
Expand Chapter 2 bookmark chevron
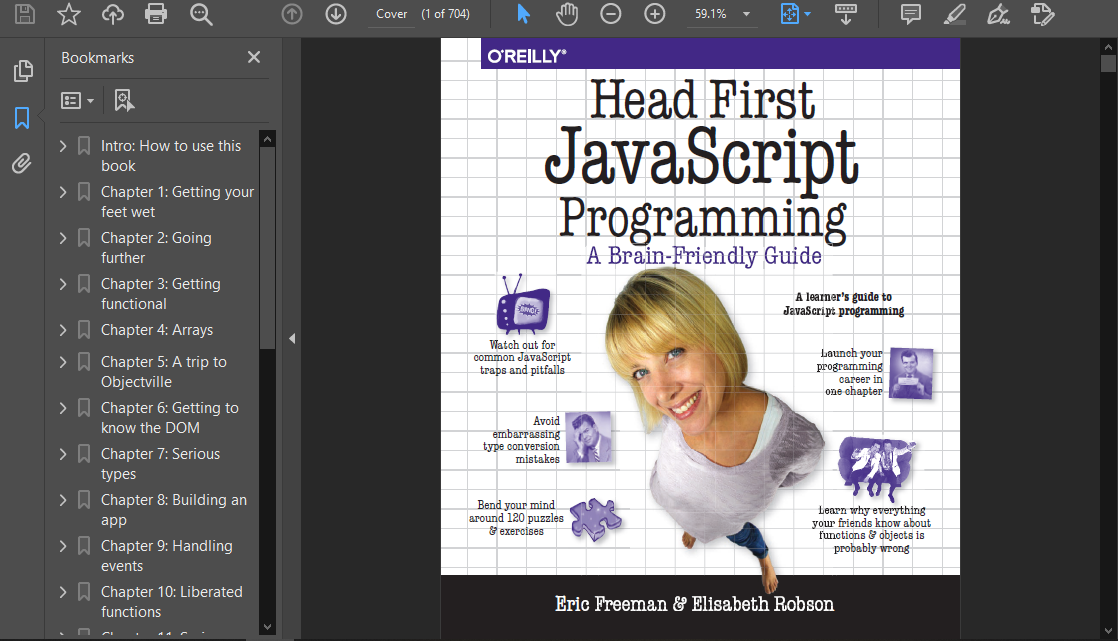(x=63, y=238)
